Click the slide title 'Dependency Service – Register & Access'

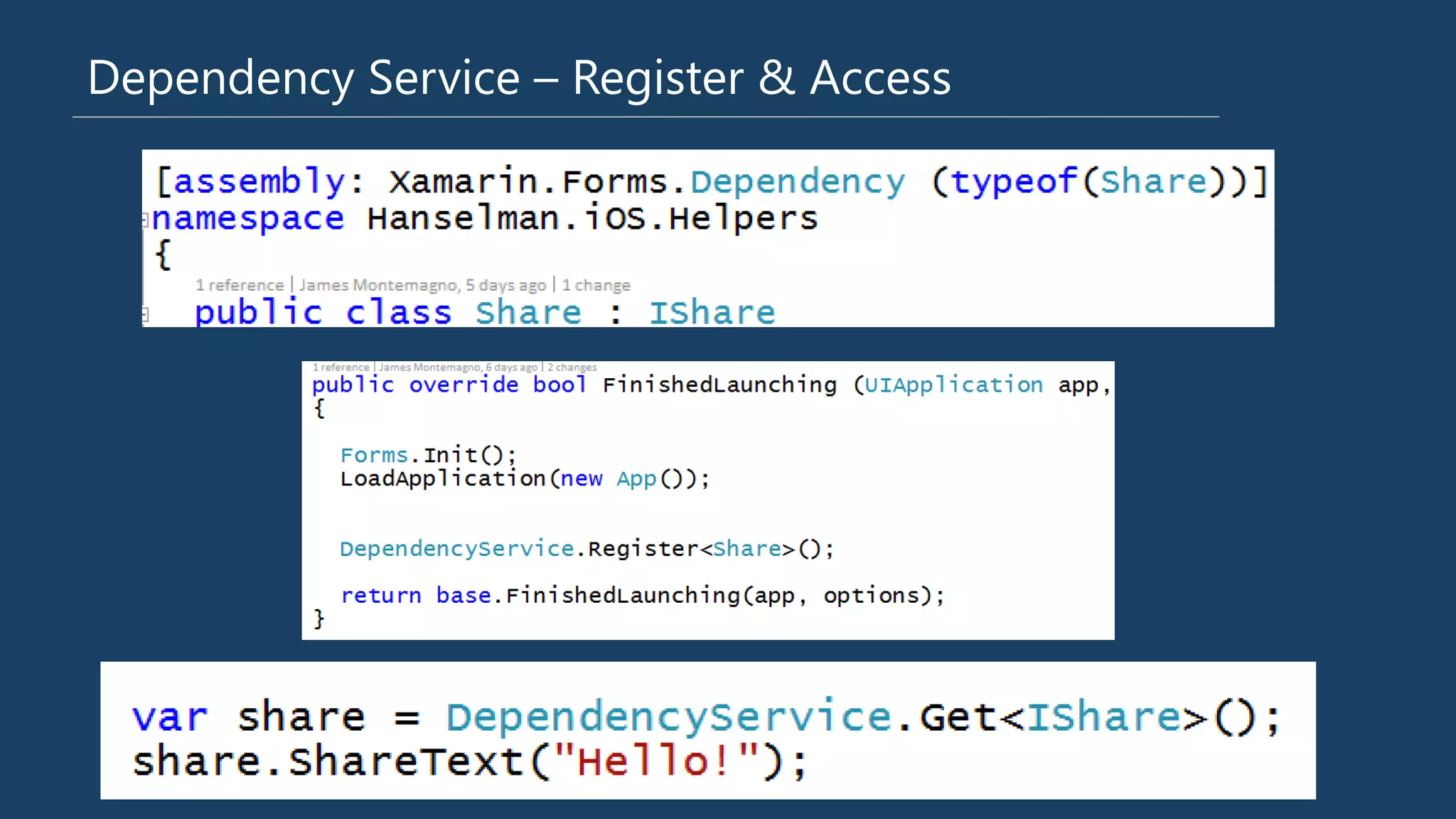pos(519,77)
